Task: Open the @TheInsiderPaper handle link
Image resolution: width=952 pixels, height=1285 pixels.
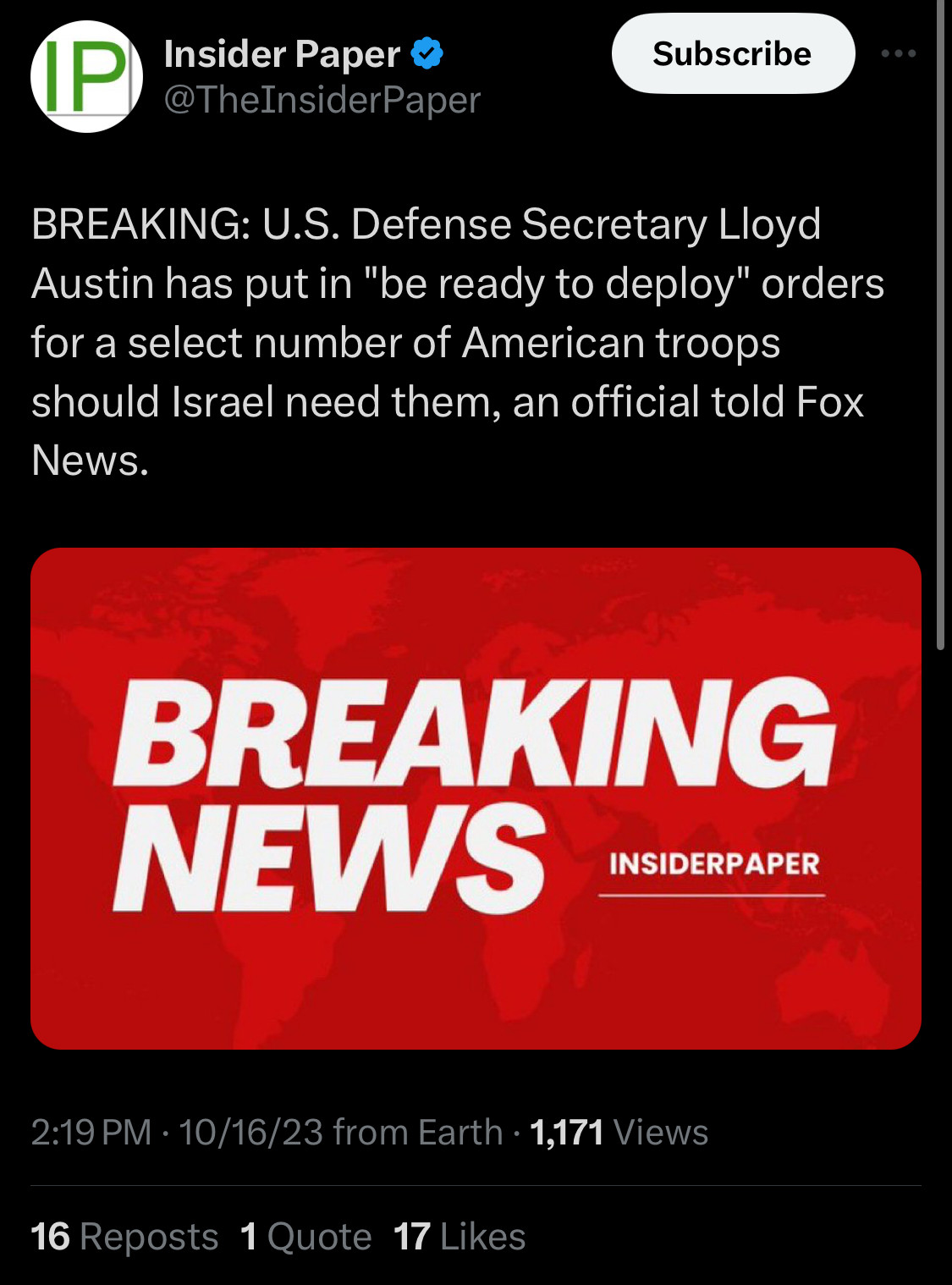Action: pyautogui.click(x=322, y=100)
